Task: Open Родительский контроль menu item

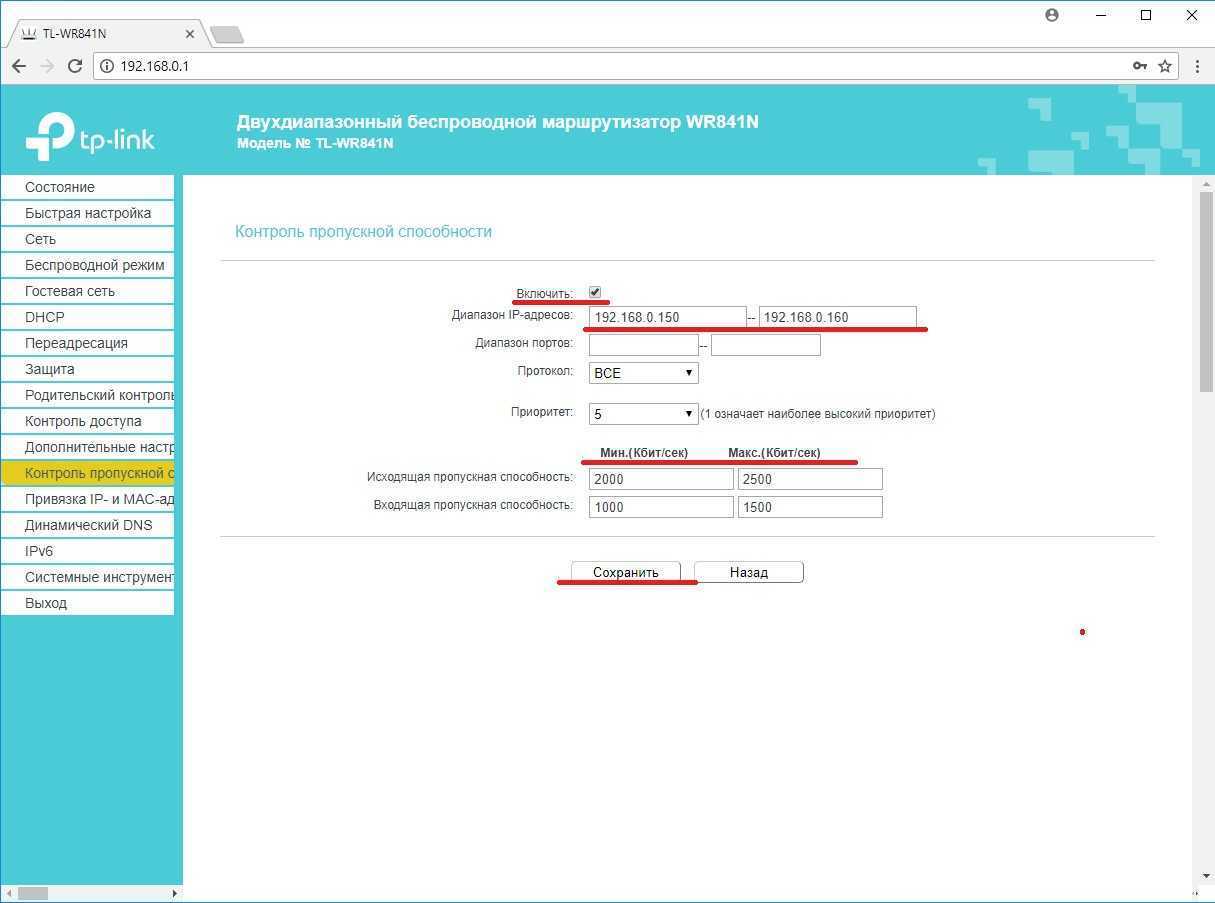Action: click(88, 395)
